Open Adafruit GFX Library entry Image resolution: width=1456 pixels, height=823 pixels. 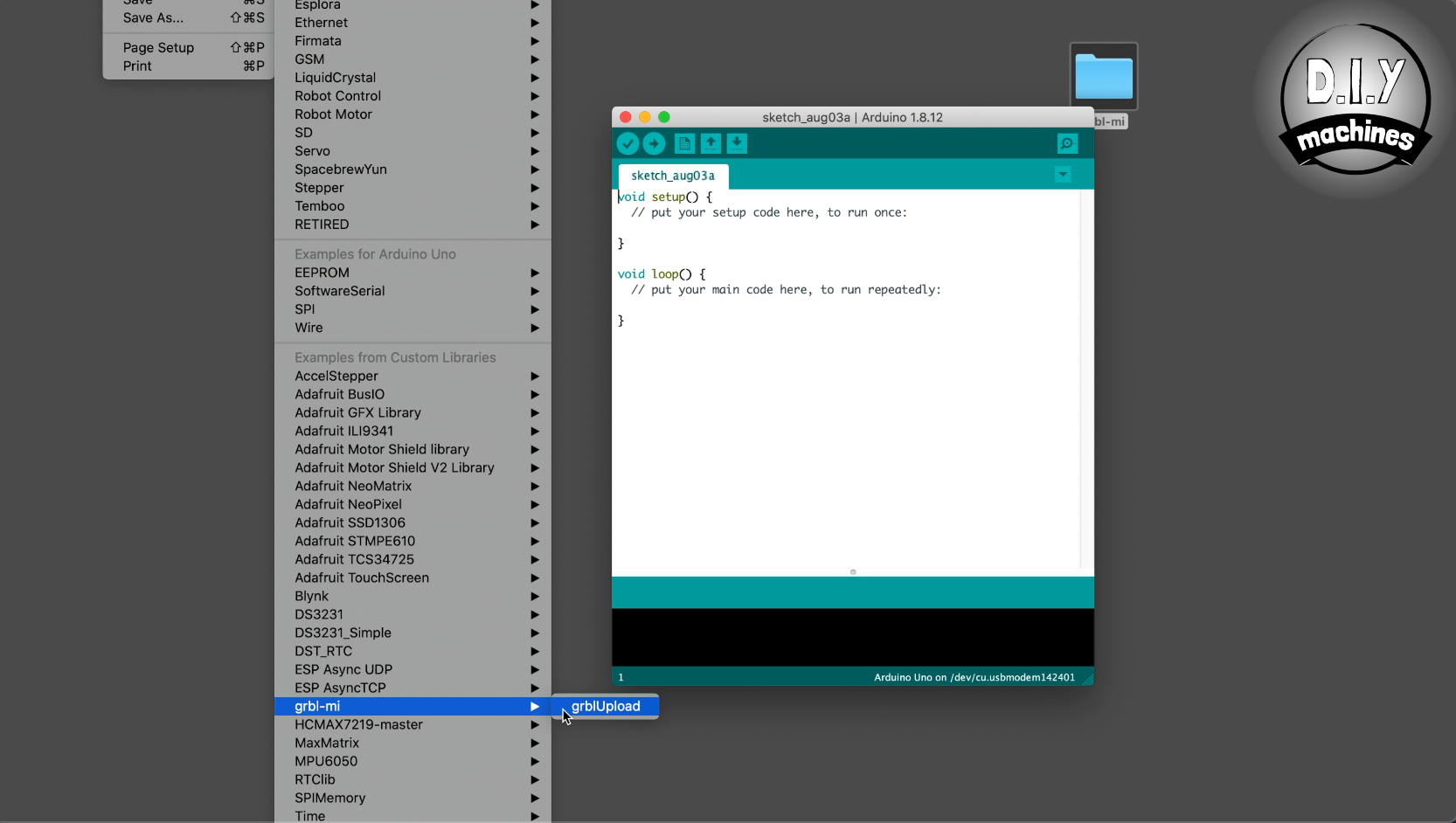point(413,412)
